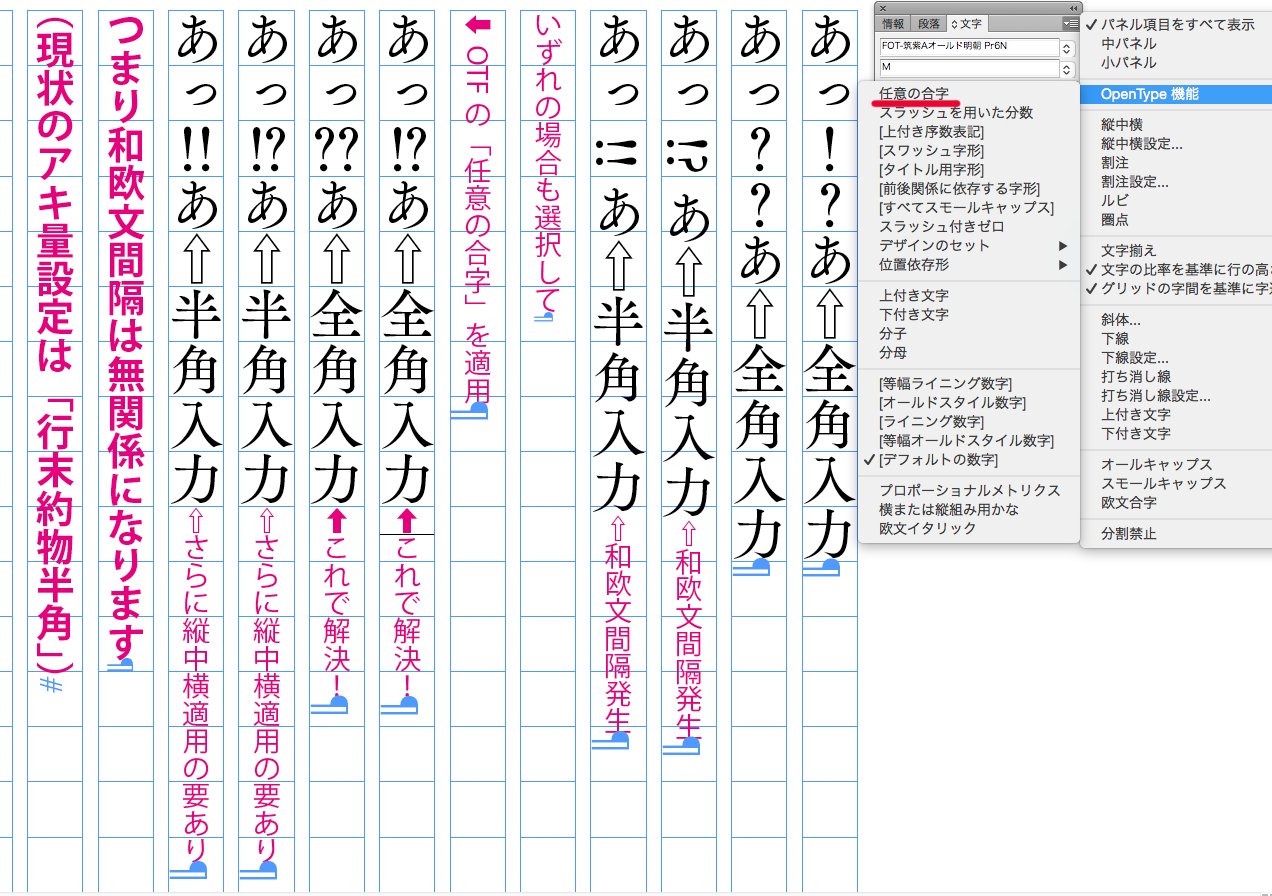
Task: Open the highlighted OpenType 機能 item
Action: pyautogui.click(x=1177, y=94)
